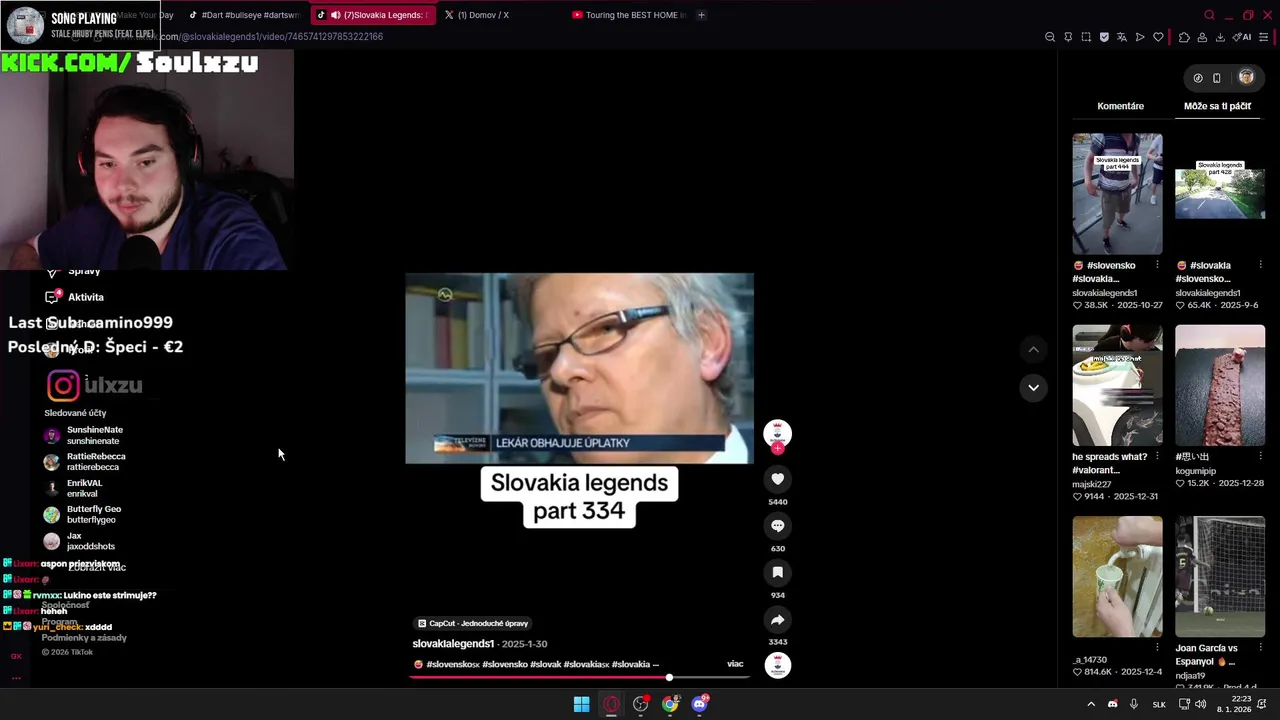Open the browser extensions puzzle icon
This screenshot has width=1280, height=720.
coord(1184,37)
